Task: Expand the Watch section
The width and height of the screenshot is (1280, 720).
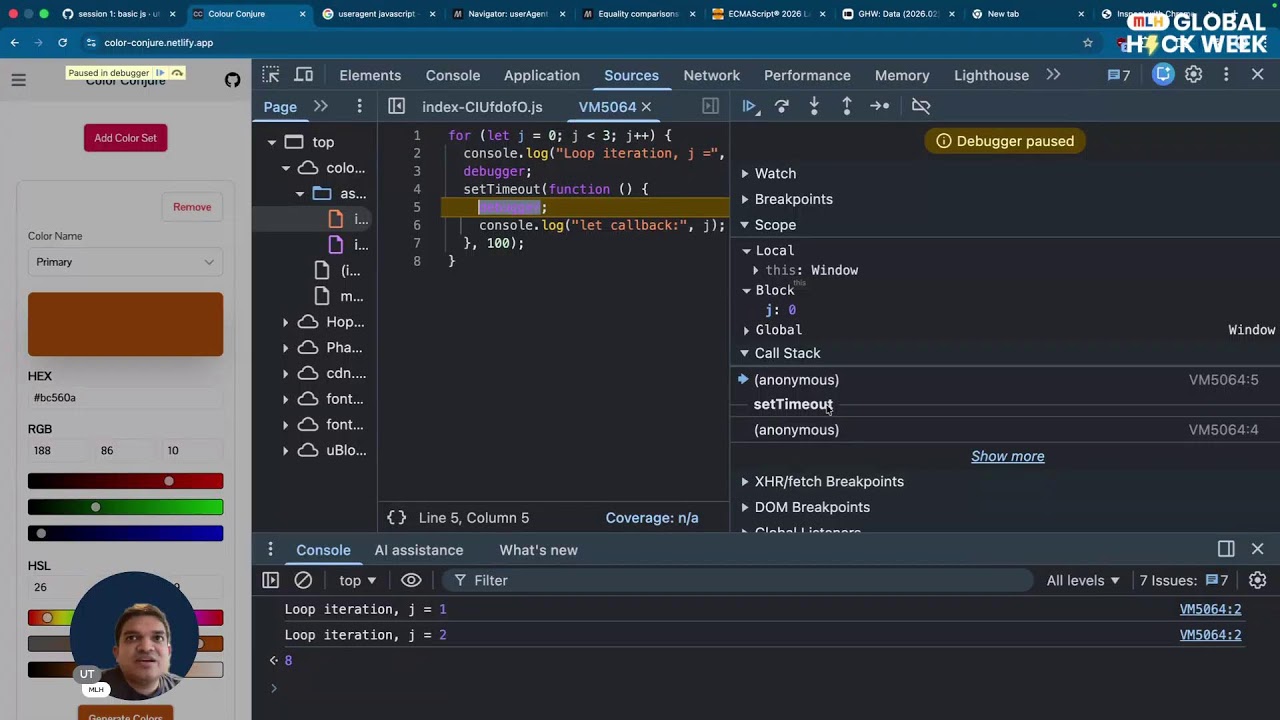Action: coord(745,174)
